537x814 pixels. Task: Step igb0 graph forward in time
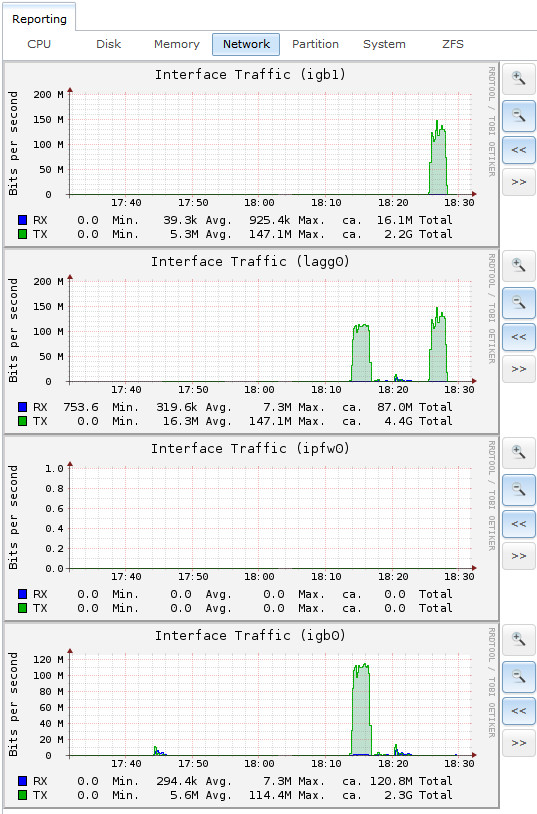pos(518,743)
